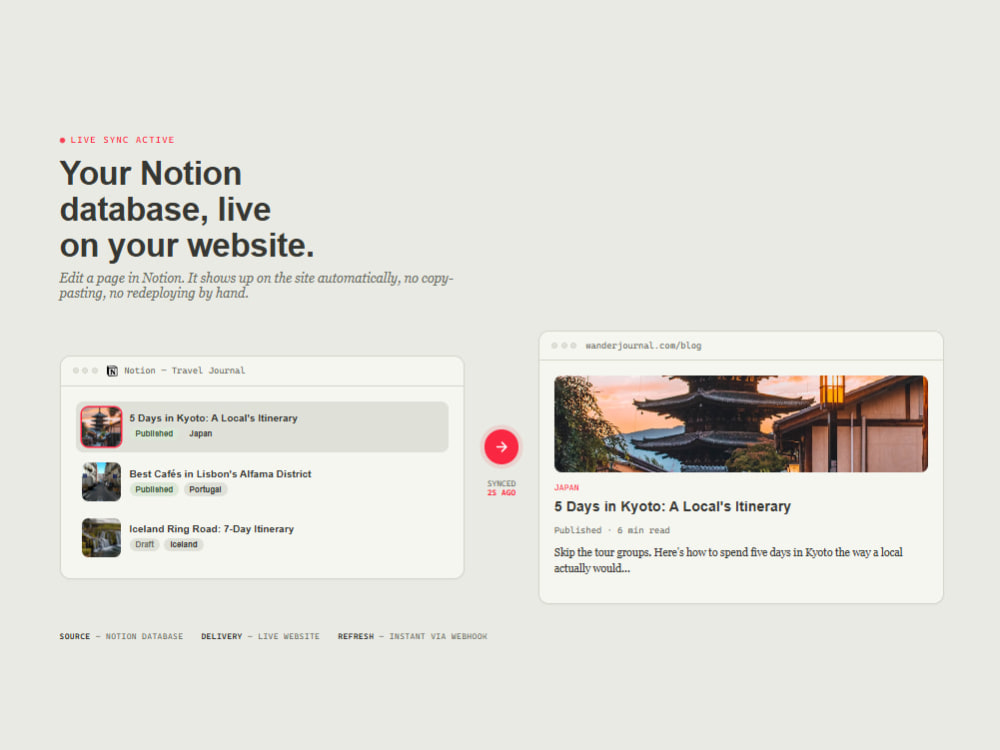Open the Iceland waterfall thumbnail
Viewport: 1000px width, 750px height.
(101, 537)
